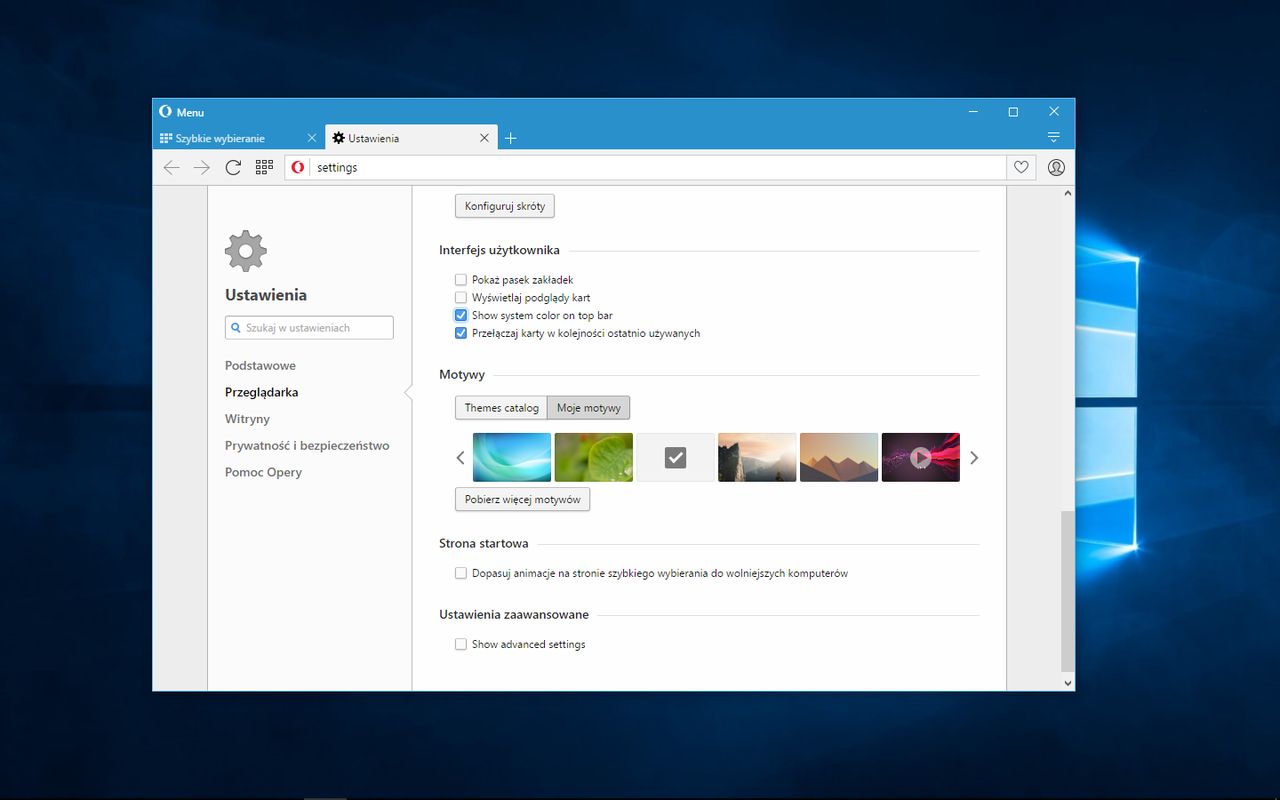Enable Show advanced settings checkbox
1280x800 pixels.
click(x=461, y=644)
